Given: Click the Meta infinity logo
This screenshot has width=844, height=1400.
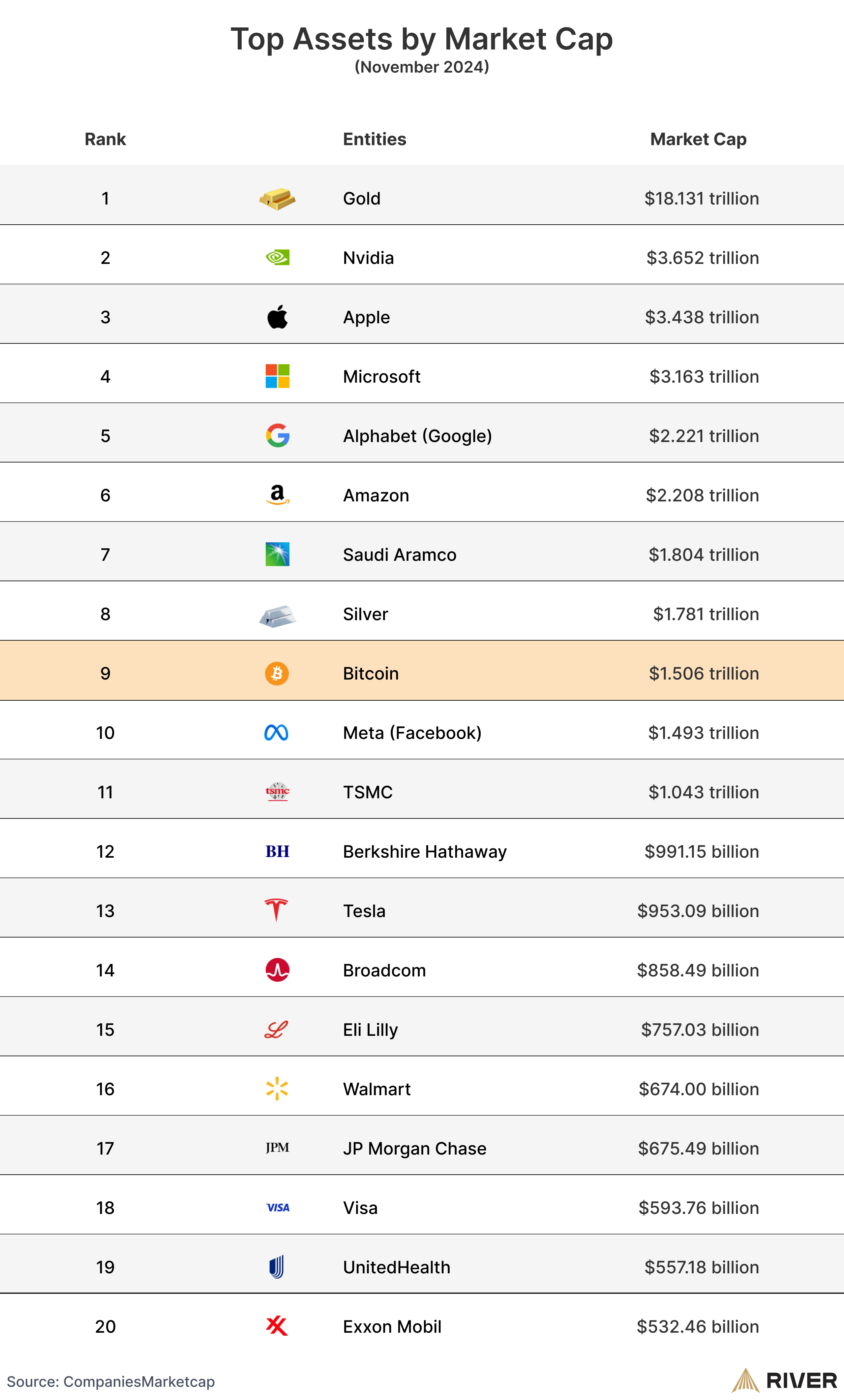Looking at the screenshot, I should coord(277,733).
